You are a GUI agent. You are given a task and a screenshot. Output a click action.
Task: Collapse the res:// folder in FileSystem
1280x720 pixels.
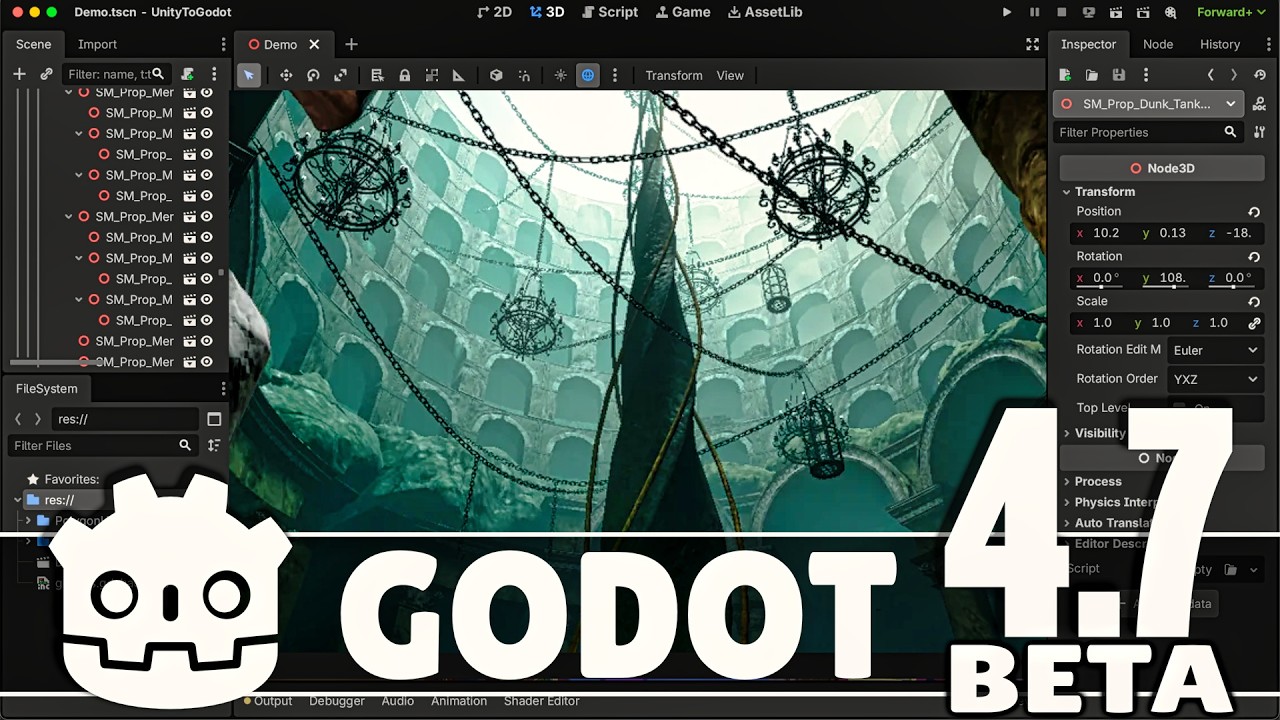[18, 500]
